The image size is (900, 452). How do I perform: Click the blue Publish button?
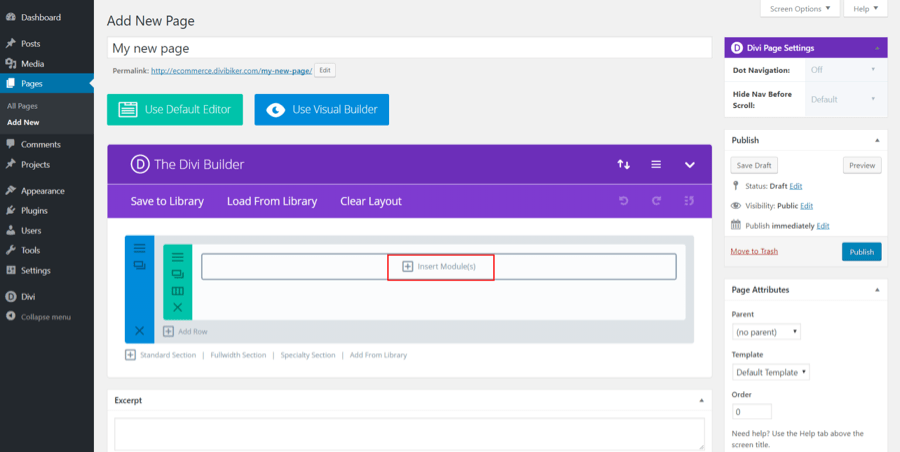[x=862, y=252]
